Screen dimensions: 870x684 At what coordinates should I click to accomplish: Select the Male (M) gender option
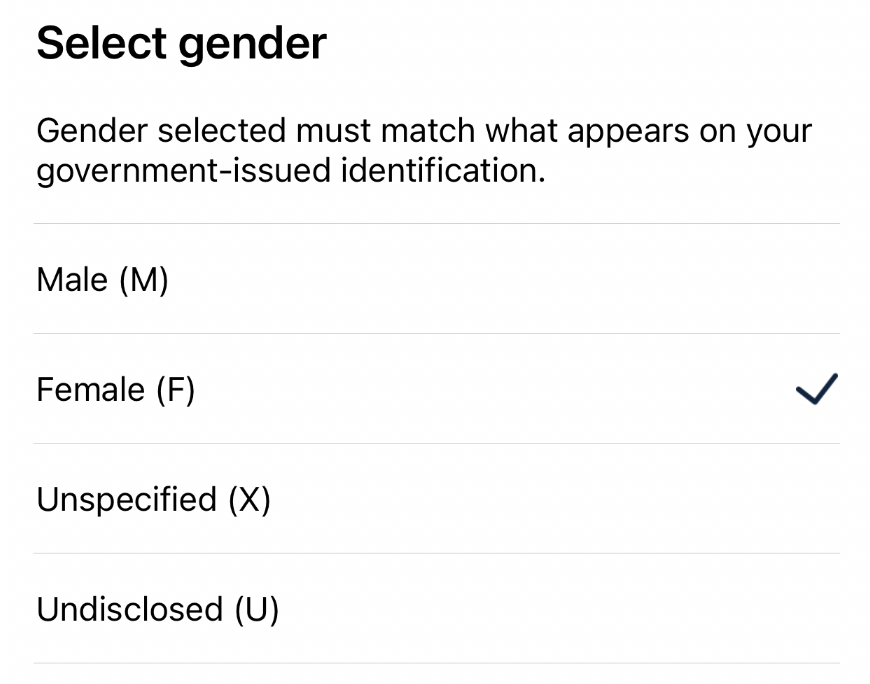(103, 280)
